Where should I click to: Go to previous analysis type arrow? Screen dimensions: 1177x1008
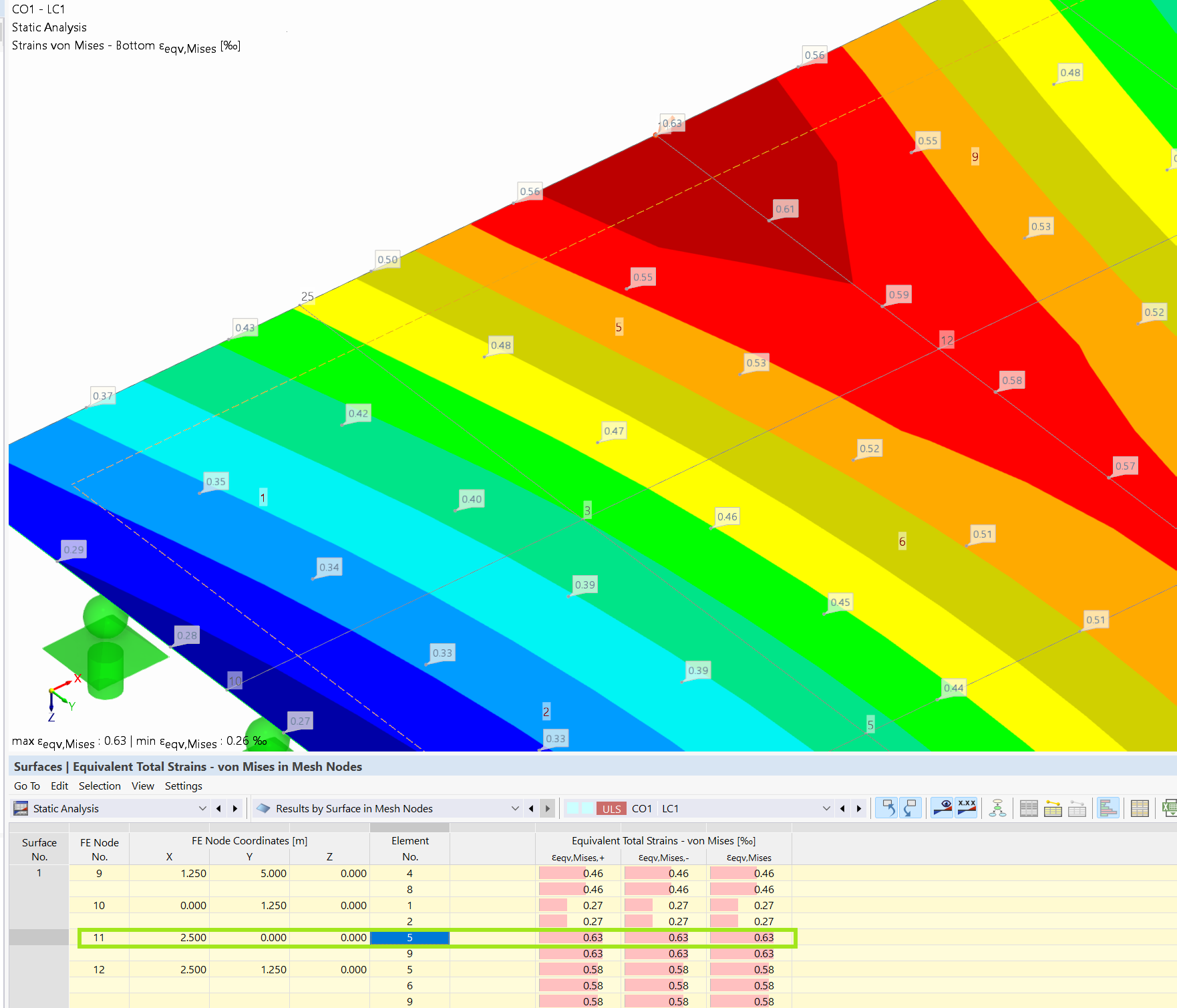click(x=218, y=808)
